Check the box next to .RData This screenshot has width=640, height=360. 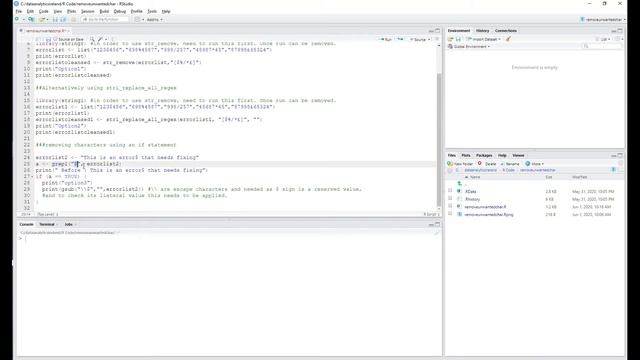450,191
